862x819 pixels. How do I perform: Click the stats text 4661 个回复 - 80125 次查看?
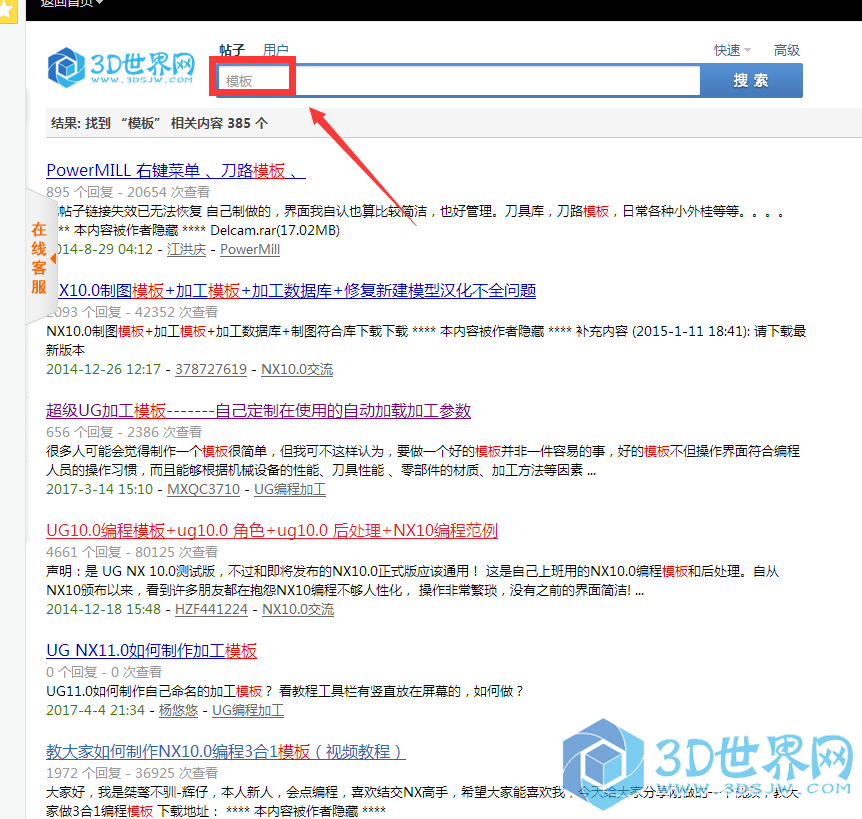[x=132, y=552]
